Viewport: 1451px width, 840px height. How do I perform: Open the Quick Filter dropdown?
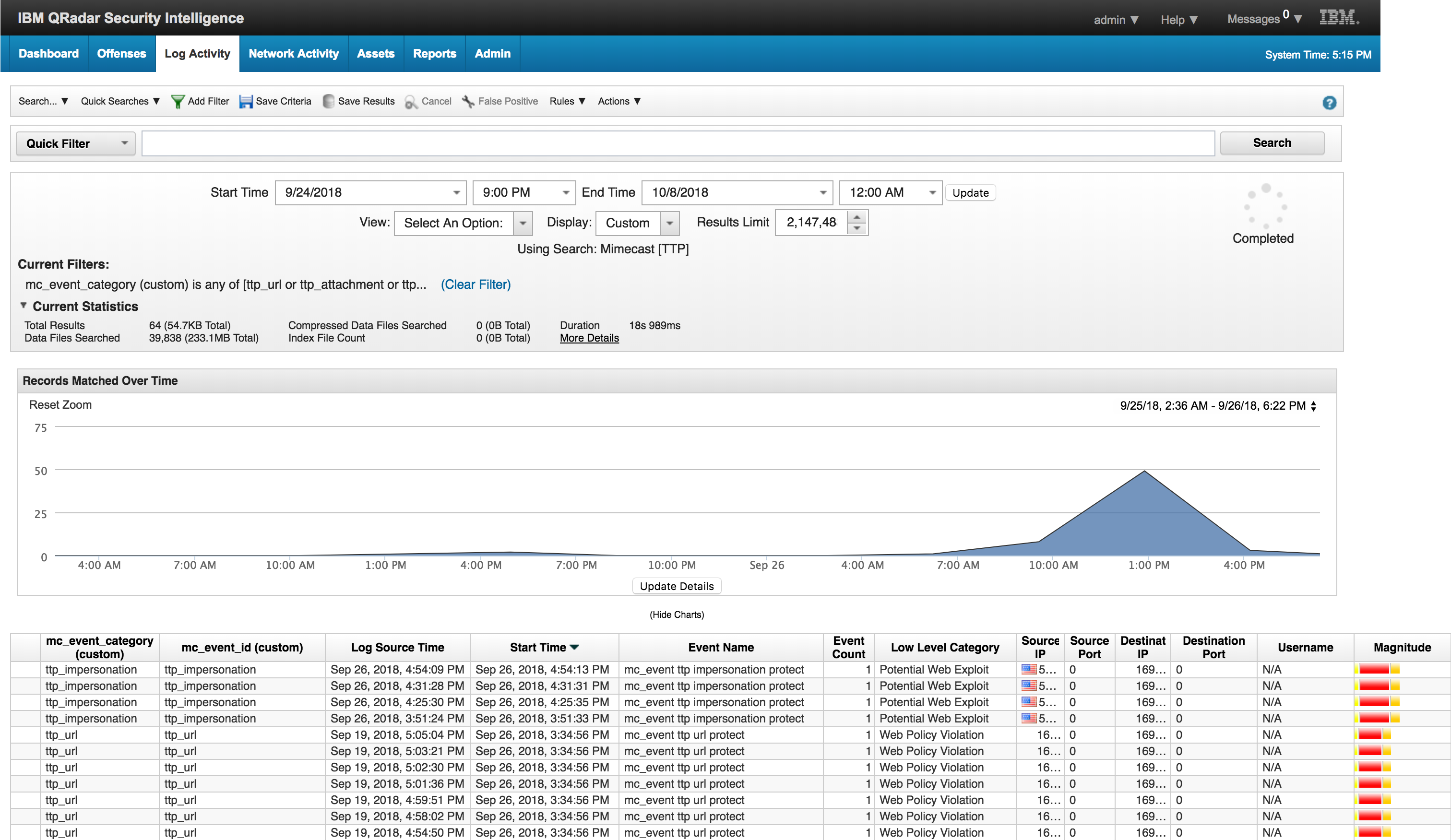(x=75, y=143)
